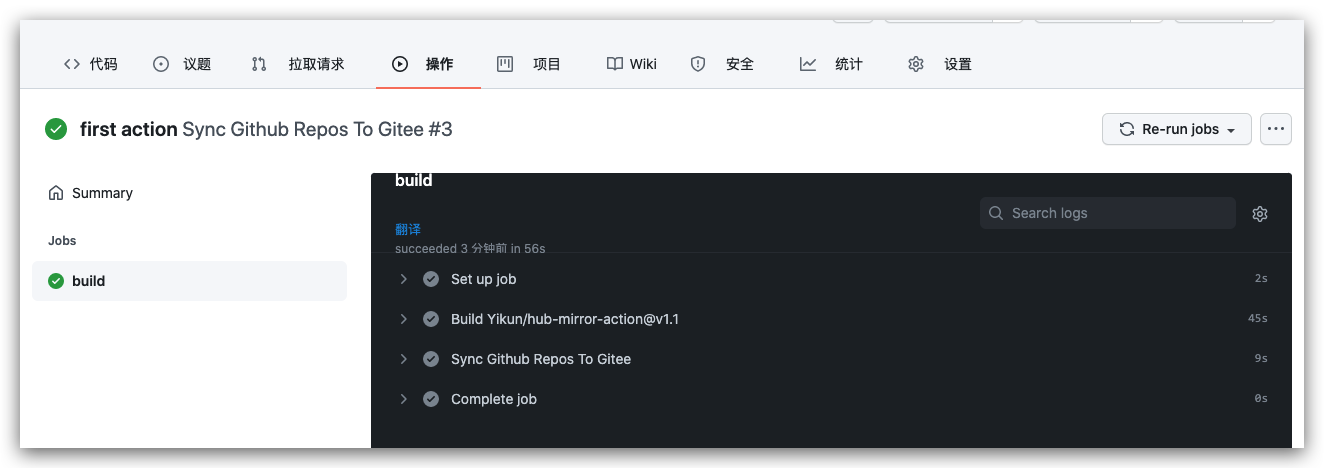Open the log settings gear icon
Screen dimensions: 1324x468
click(x=1260, y=213)
